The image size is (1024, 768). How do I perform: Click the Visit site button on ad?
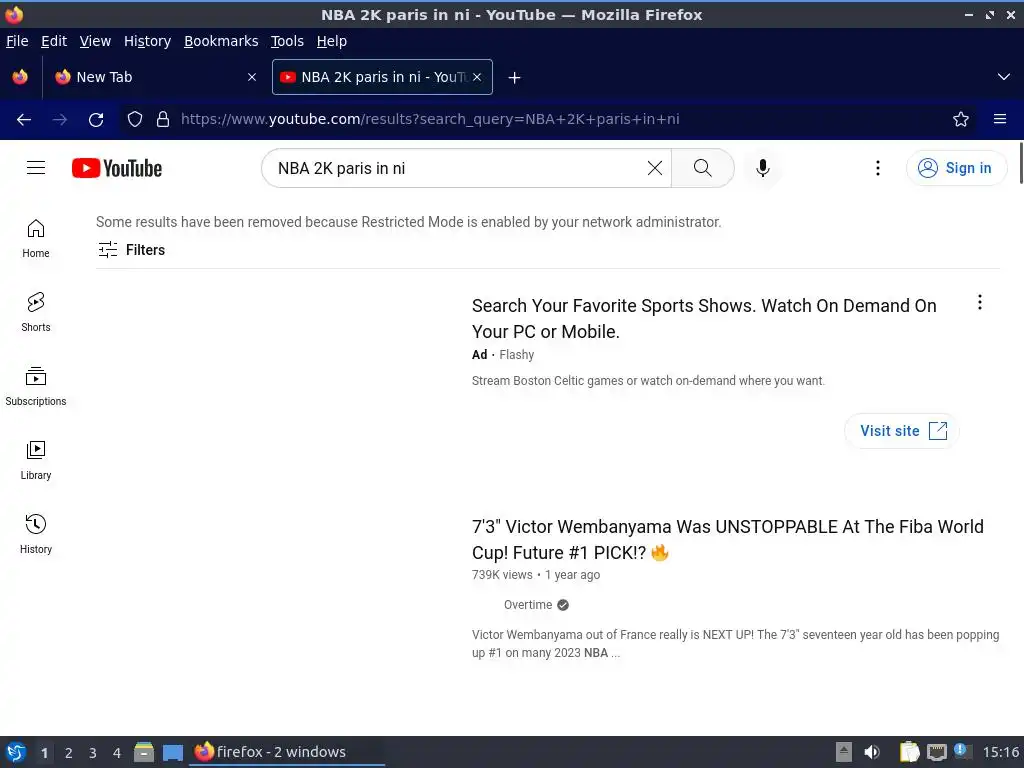click(902, 431)
